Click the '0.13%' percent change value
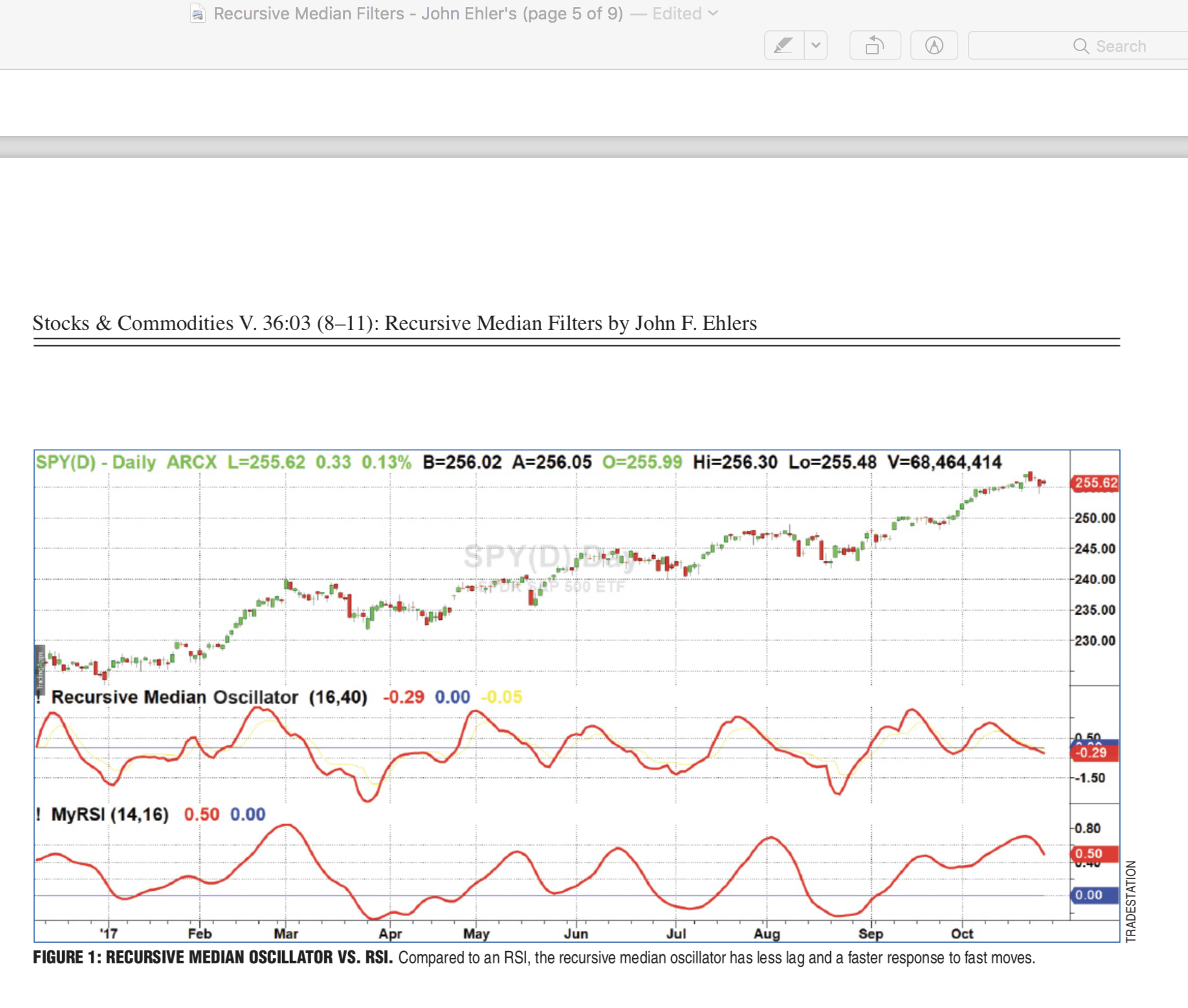1188x1008 pixels. pyautogui.click(x=386, y=462)
